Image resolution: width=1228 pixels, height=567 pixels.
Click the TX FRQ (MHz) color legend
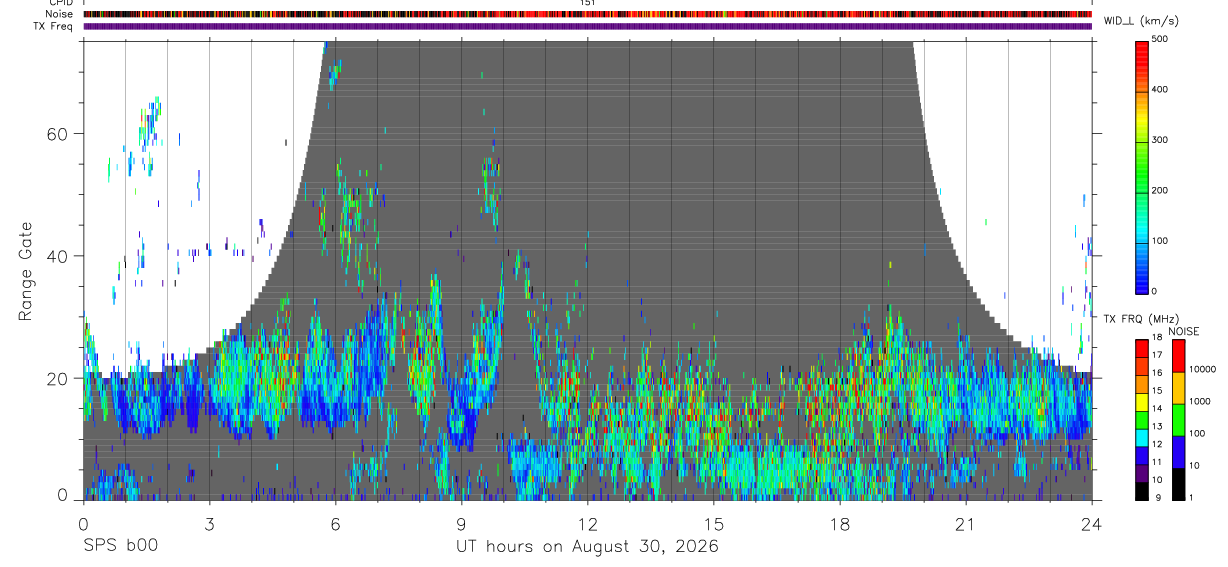click(1142, 419)
